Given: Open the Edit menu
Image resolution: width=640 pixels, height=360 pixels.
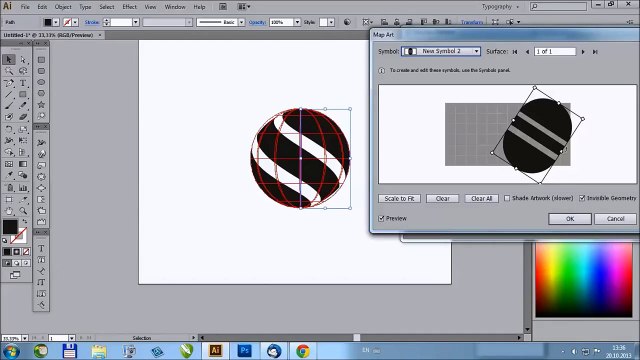Looking at the screenshot, I should pos(42,7).
